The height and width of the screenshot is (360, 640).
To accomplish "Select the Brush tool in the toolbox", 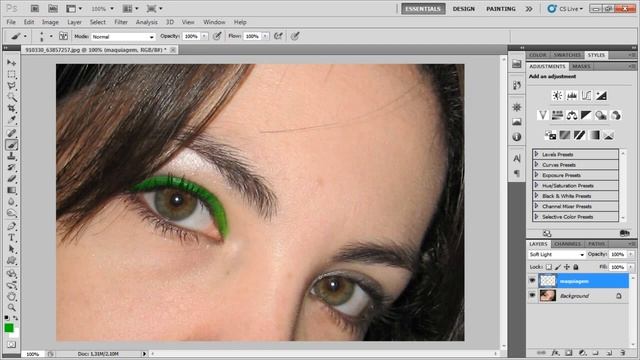I will 11,144.
